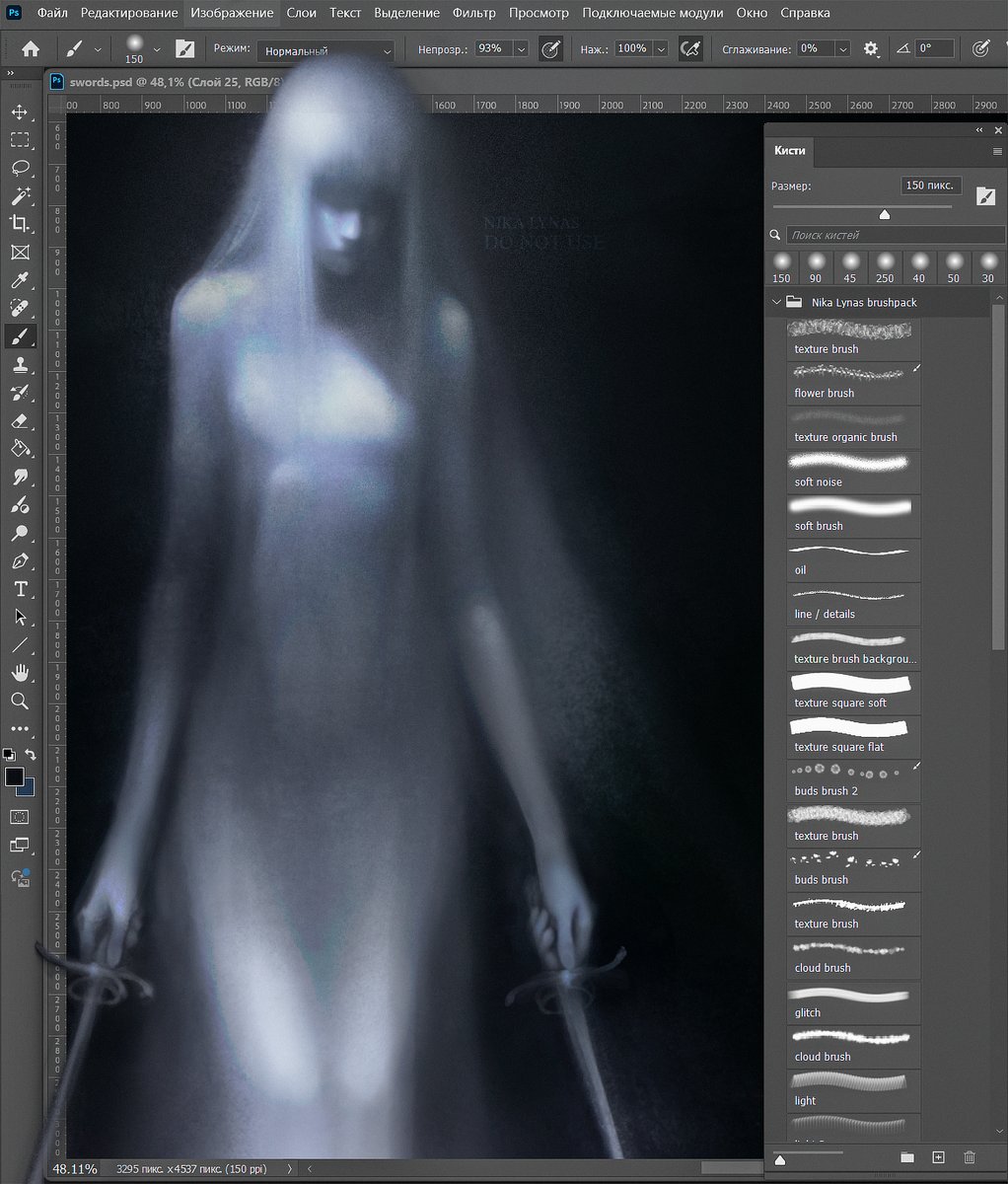Viewport: 1008px width, 1184px height.
Task: Select the Rectangular Marquee tool
Action: click(x=20, y=140)
